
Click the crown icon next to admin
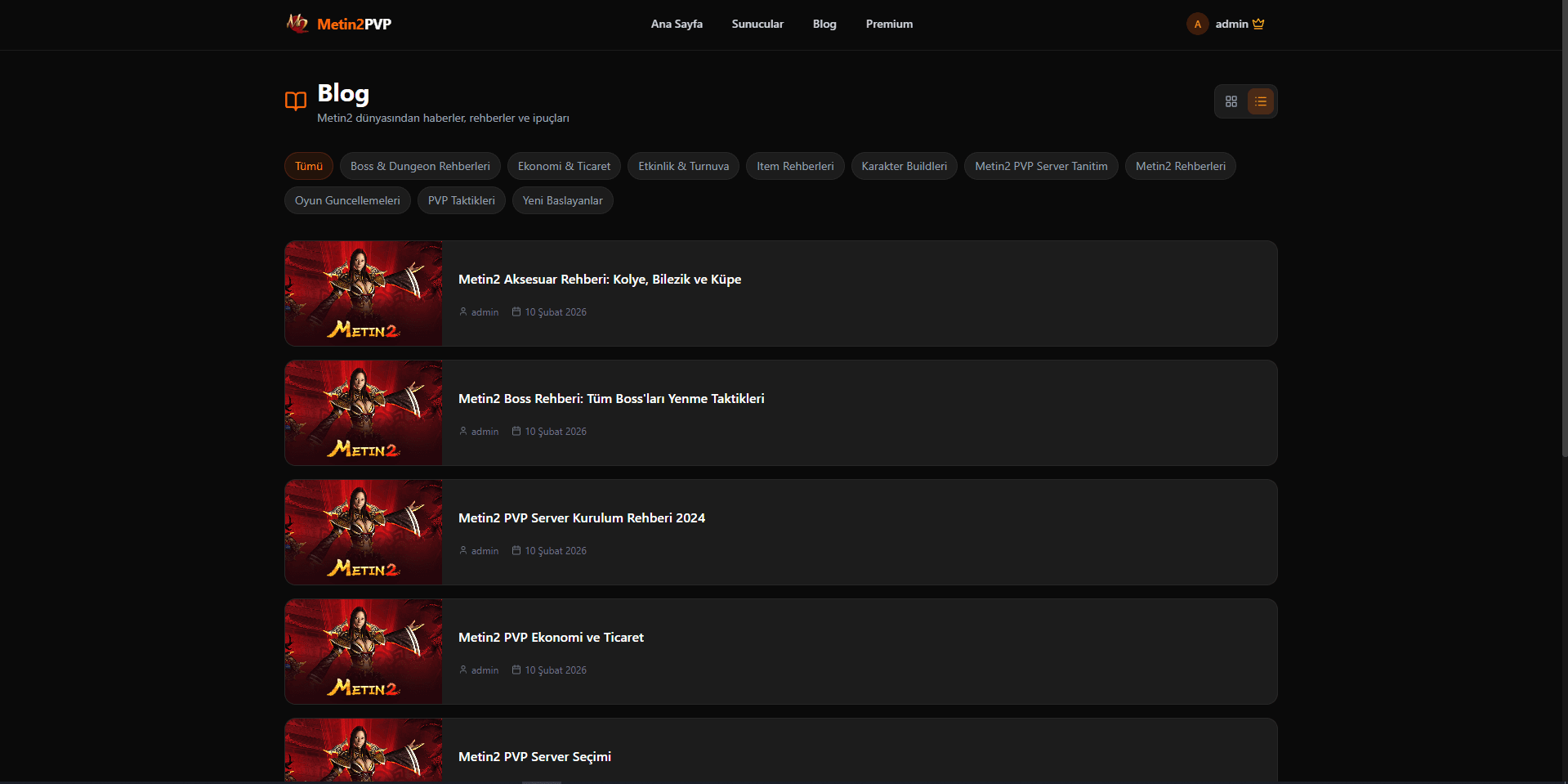click(x=1258, y=24)
